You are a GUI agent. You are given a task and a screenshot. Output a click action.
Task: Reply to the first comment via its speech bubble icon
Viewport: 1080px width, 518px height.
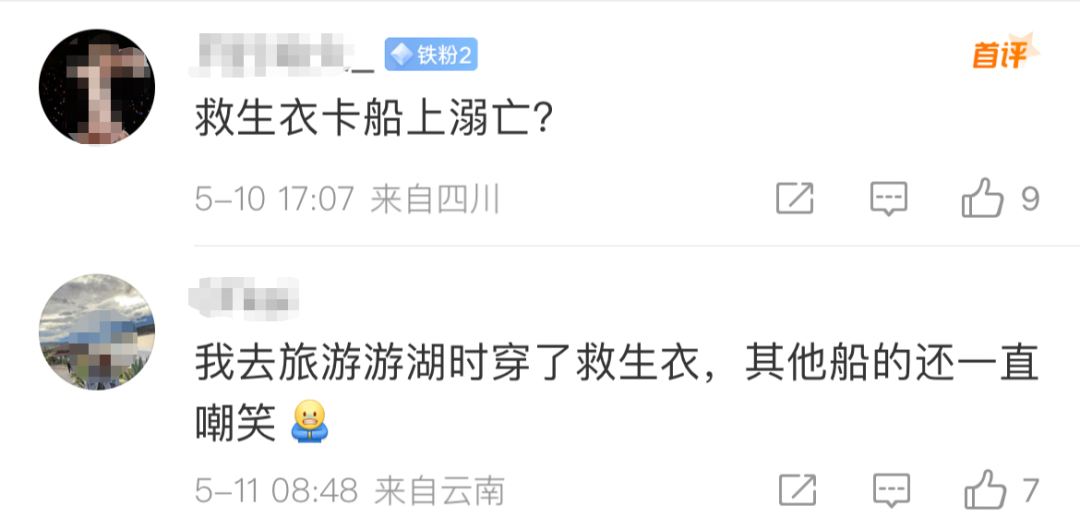[889, 199]
